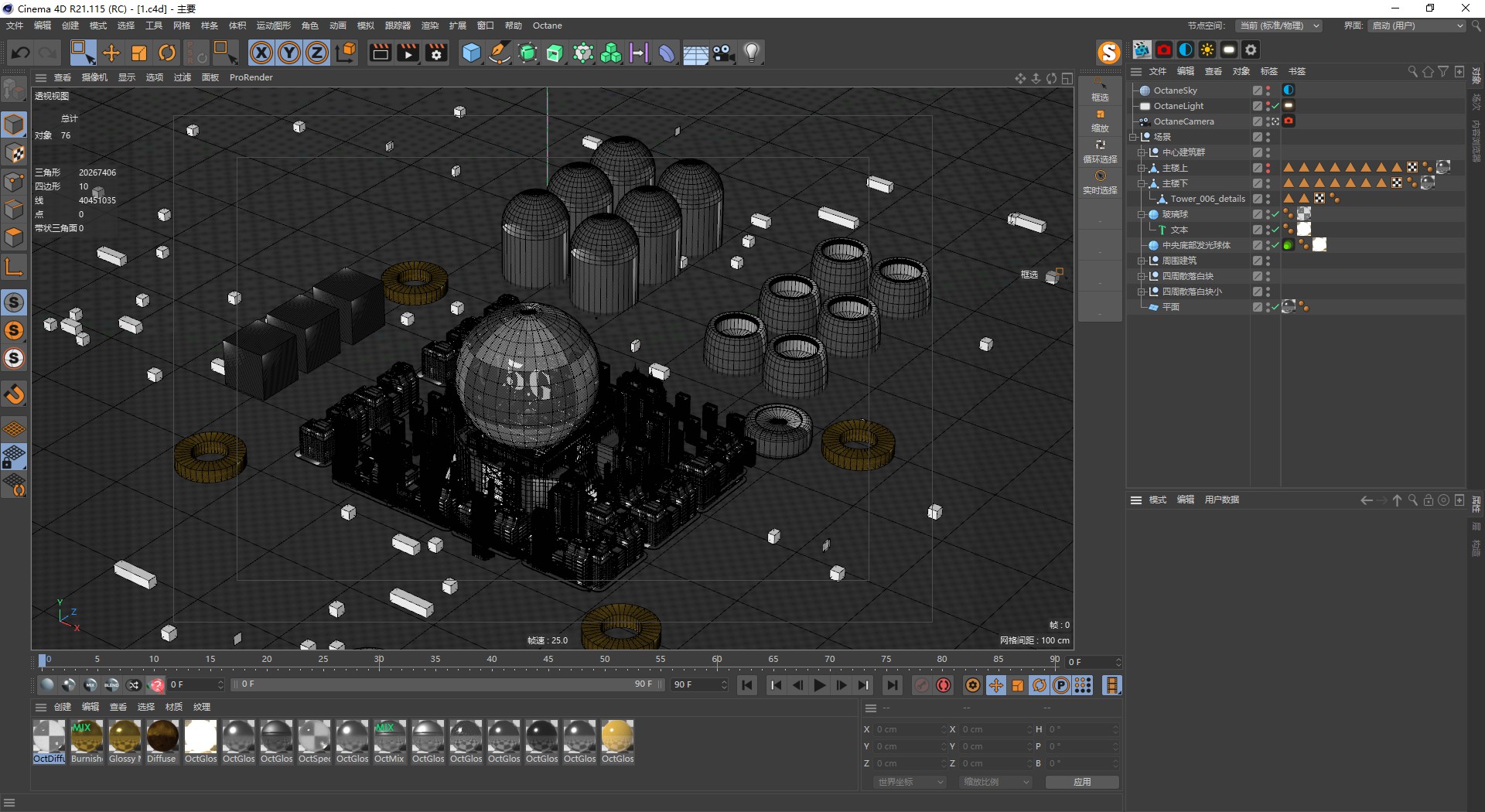Select the Diffuse material thumbnail

(x=162, y=742)
